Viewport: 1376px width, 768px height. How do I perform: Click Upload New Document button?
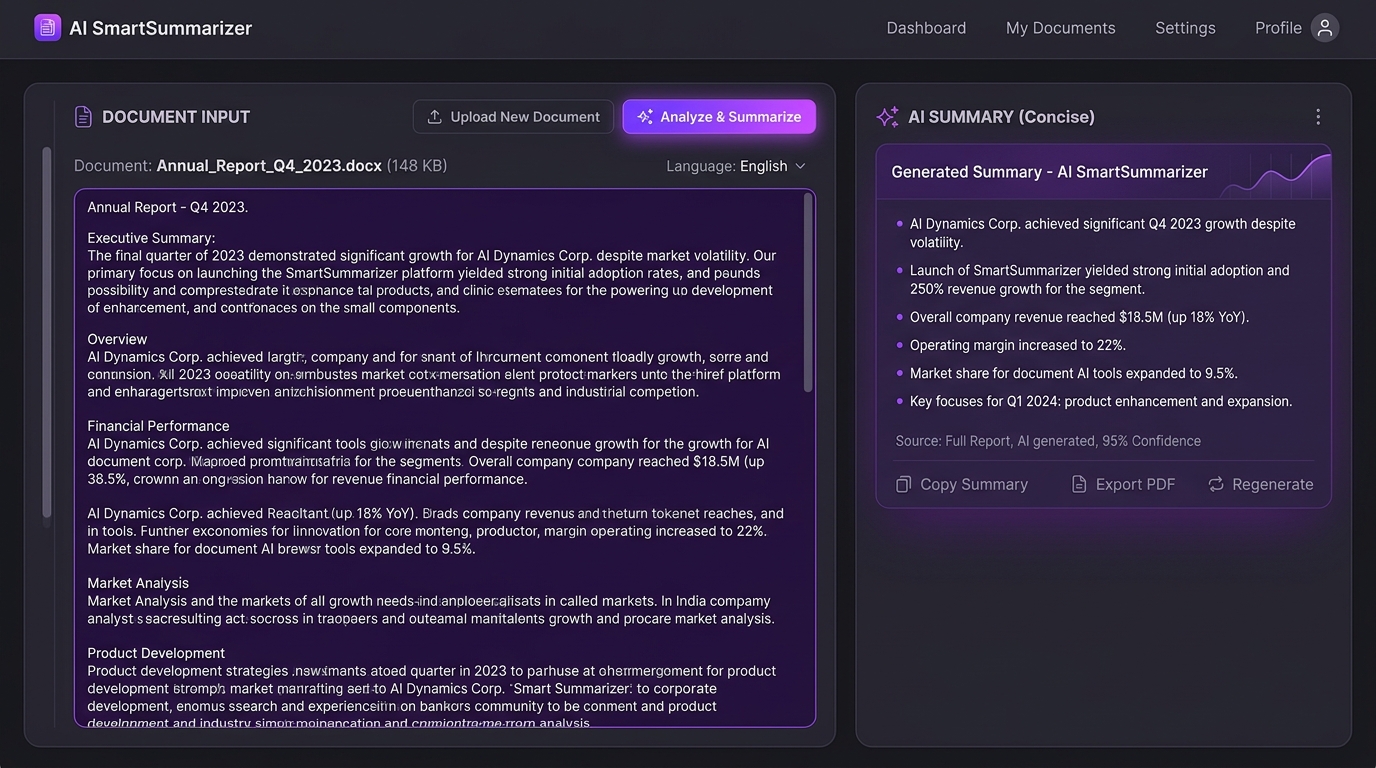pos(513,117)
